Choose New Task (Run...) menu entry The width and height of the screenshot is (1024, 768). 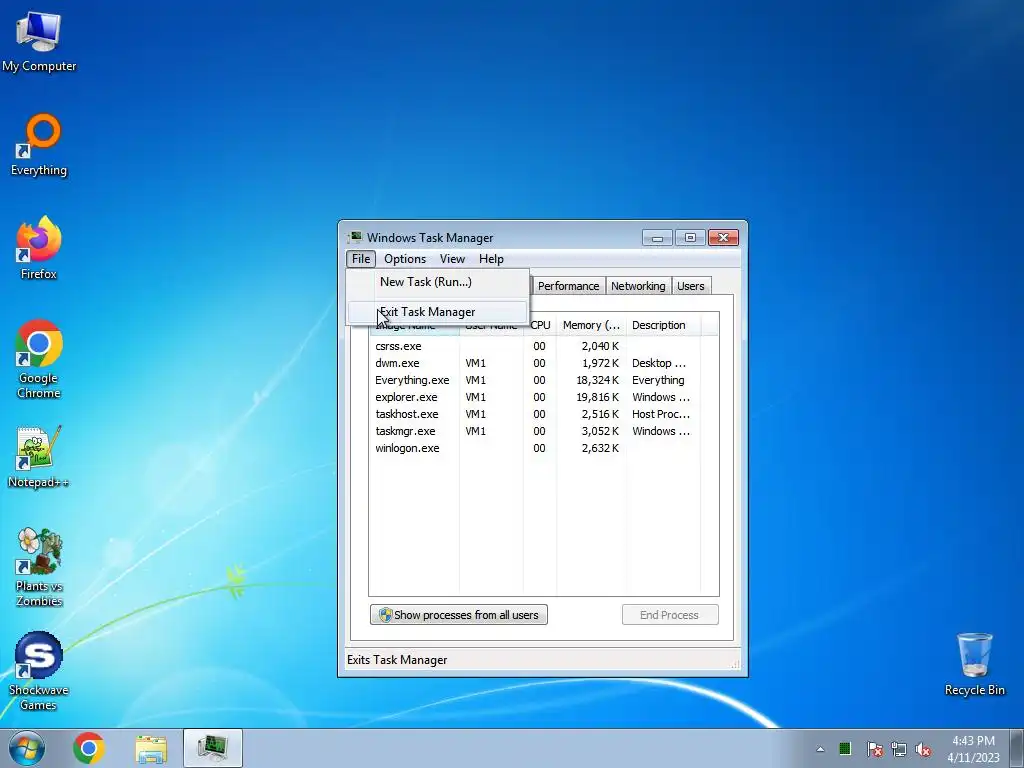pos(438,282)
